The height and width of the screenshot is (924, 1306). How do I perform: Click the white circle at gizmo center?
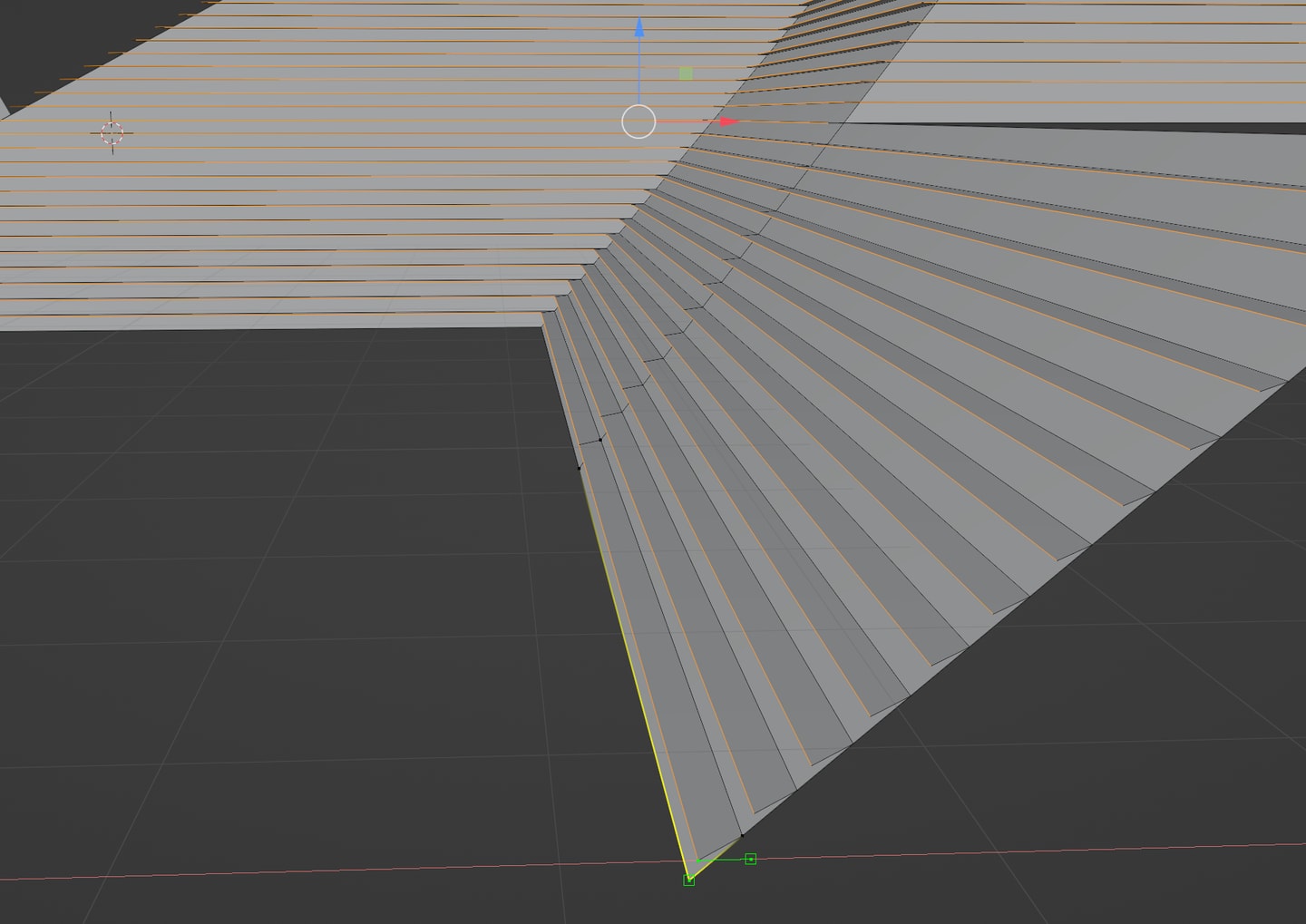(x=638, y=122)
